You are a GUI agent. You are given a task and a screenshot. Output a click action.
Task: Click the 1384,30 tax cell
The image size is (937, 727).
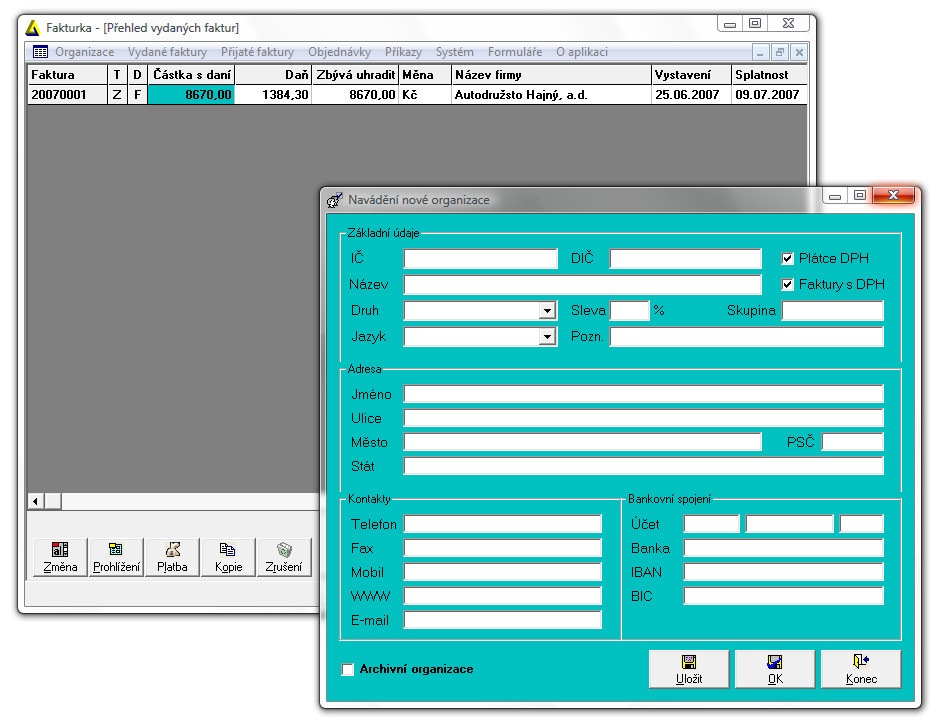274,94
